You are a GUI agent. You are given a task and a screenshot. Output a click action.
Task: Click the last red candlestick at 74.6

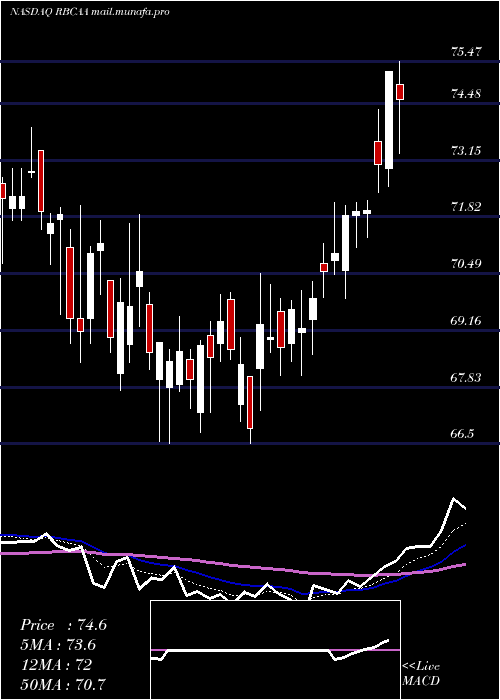tap(400, 92)
